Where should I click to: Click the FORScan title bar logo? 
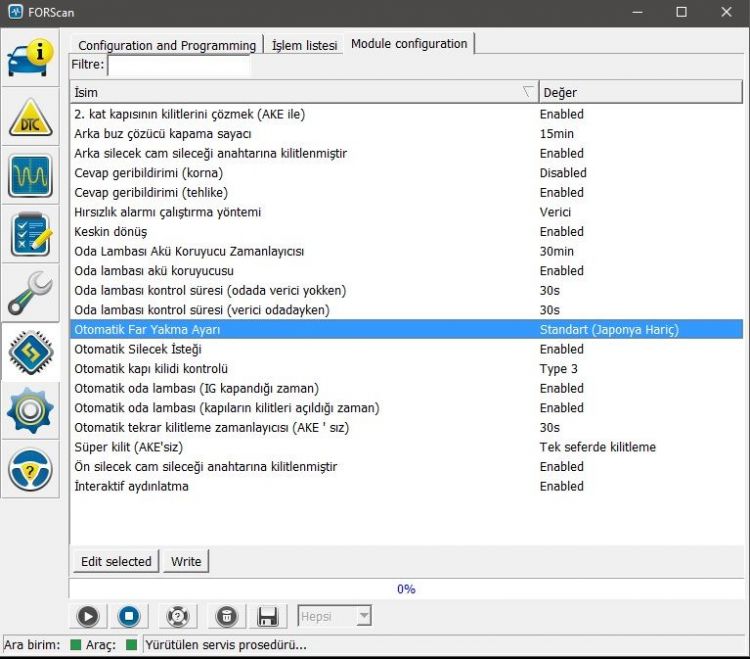(15, 12)
